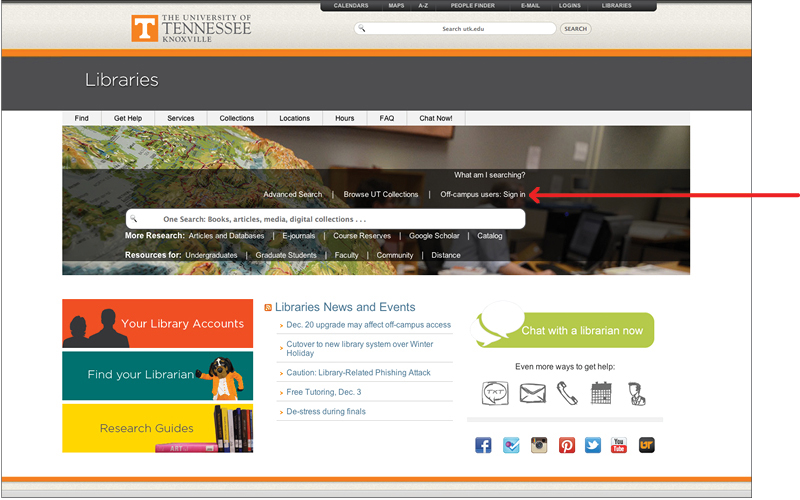800x500 pixels.
Task: Open the Services menu
Action: (181, 118)
